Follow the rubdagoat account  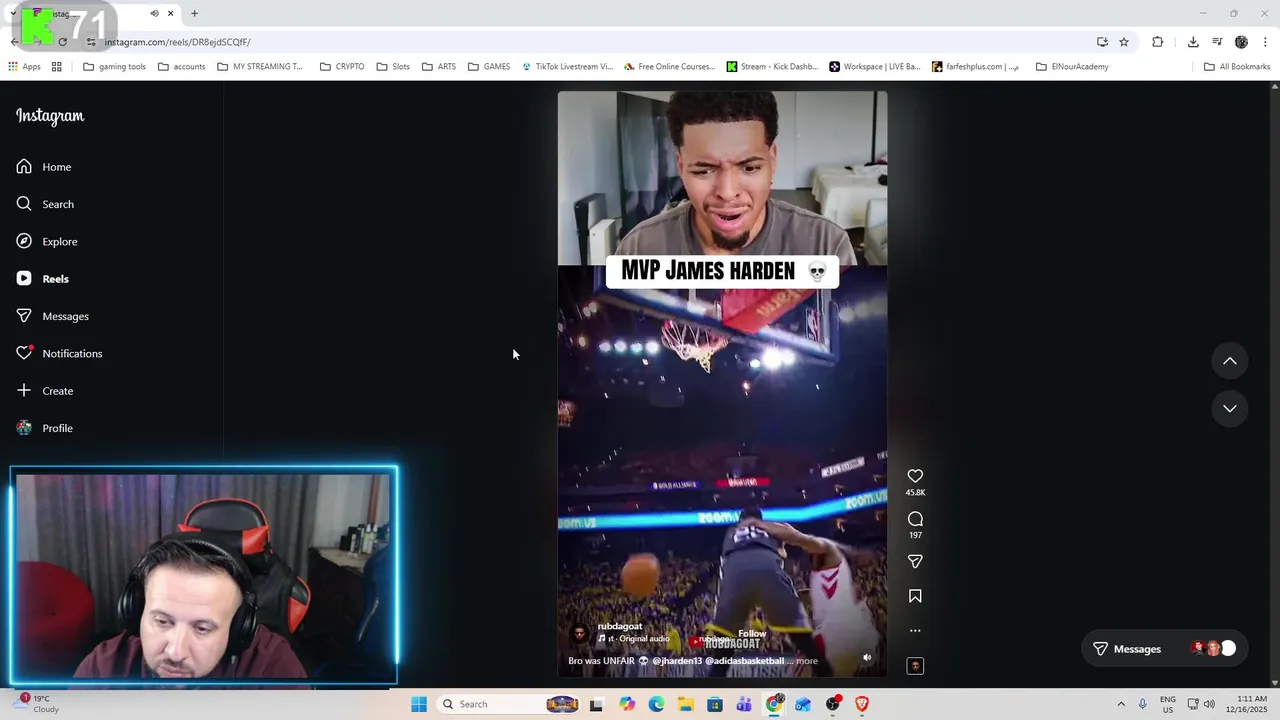752,634
